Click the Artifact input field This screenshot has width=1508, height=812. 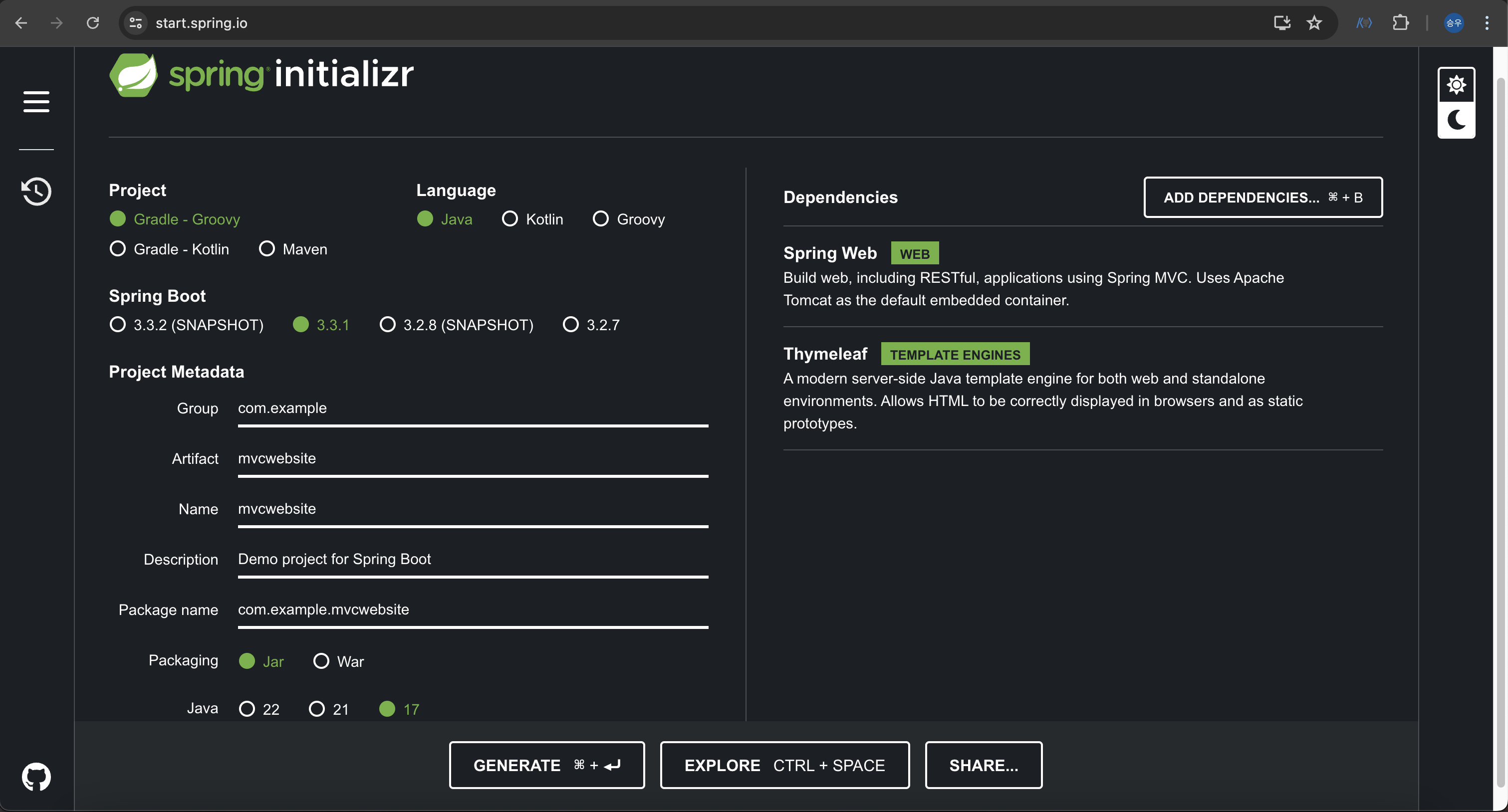473,459
